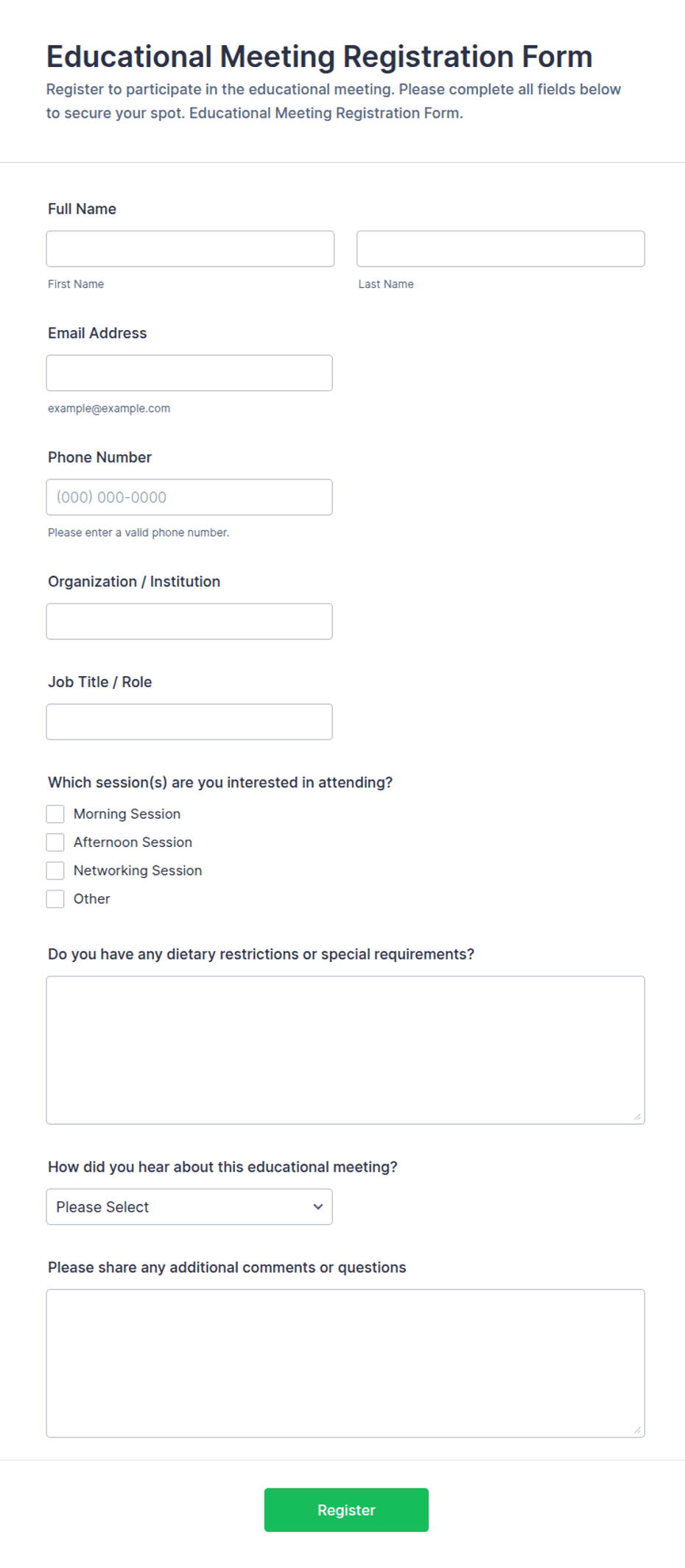Click the dietary restrictions text area

(345, 1050)
